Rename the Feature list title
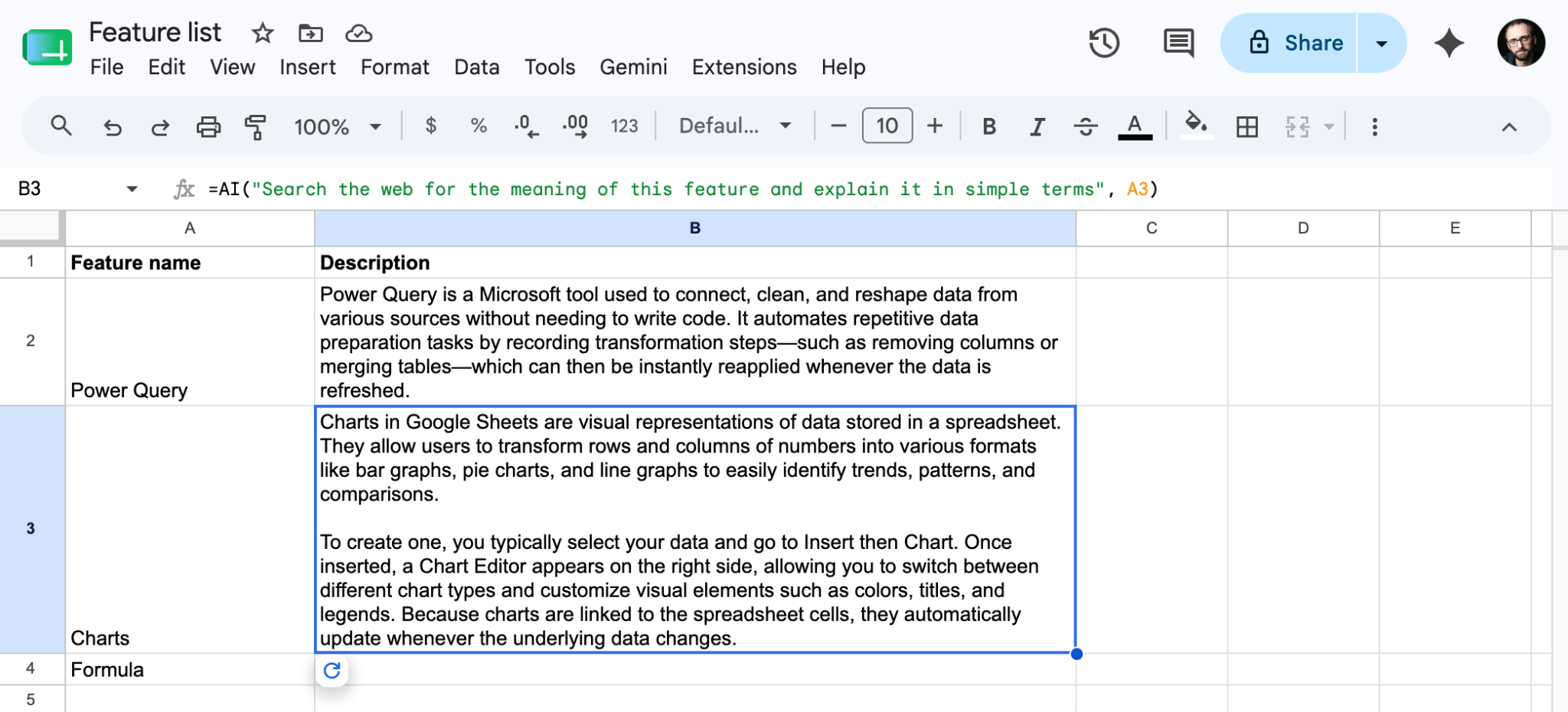Viewport: 1568px width, 712px height. (x=155, y=32)
